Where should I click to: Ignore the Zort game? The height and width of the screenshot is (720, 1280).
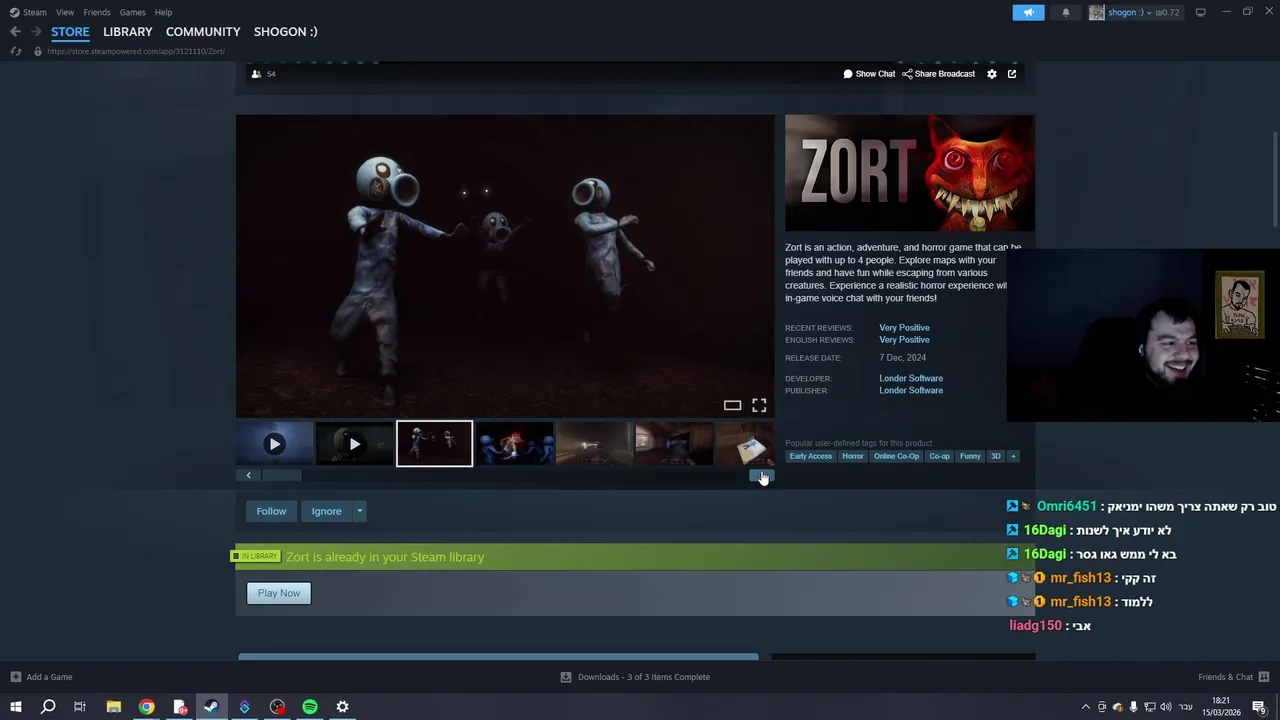[326, 511]
